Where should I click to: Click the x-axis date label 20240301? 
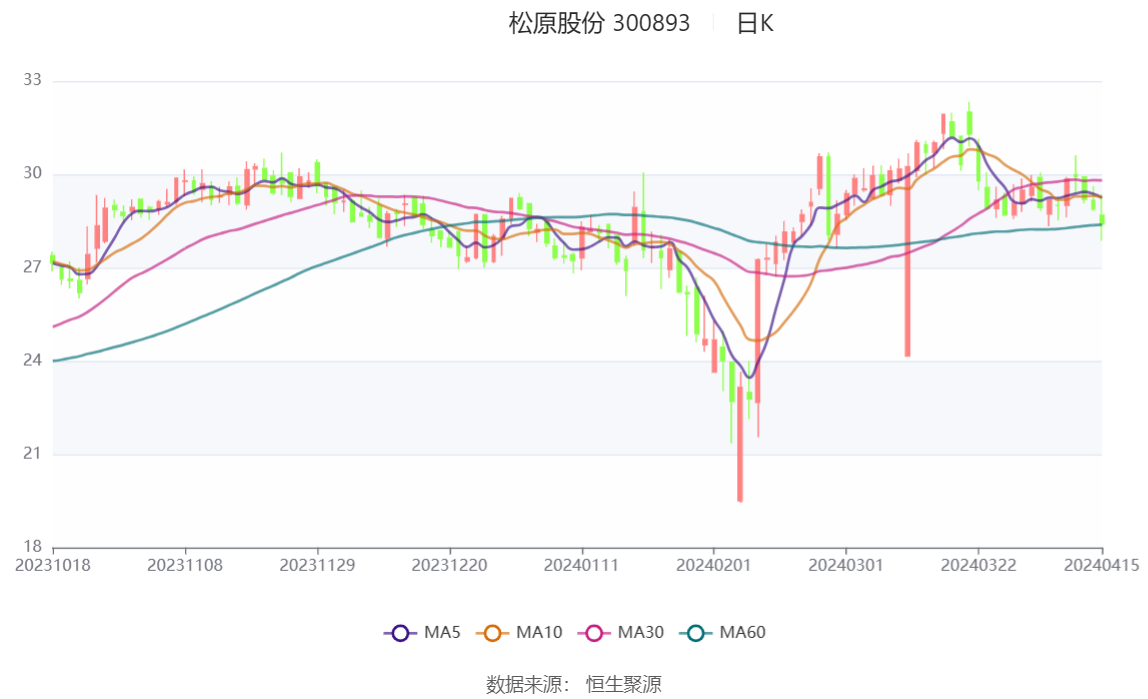pyautogui.click(x=846, y=566)
